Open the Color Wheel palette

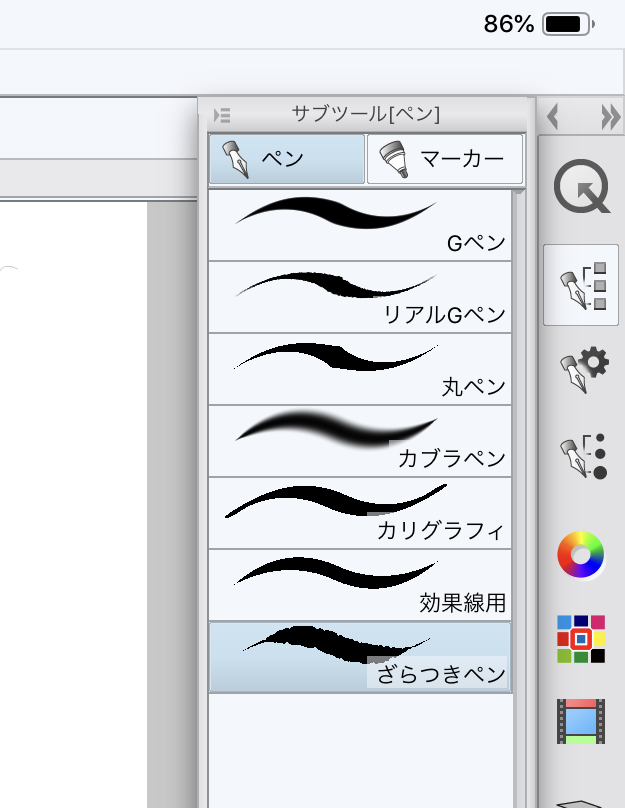click(x=581, y=554)
